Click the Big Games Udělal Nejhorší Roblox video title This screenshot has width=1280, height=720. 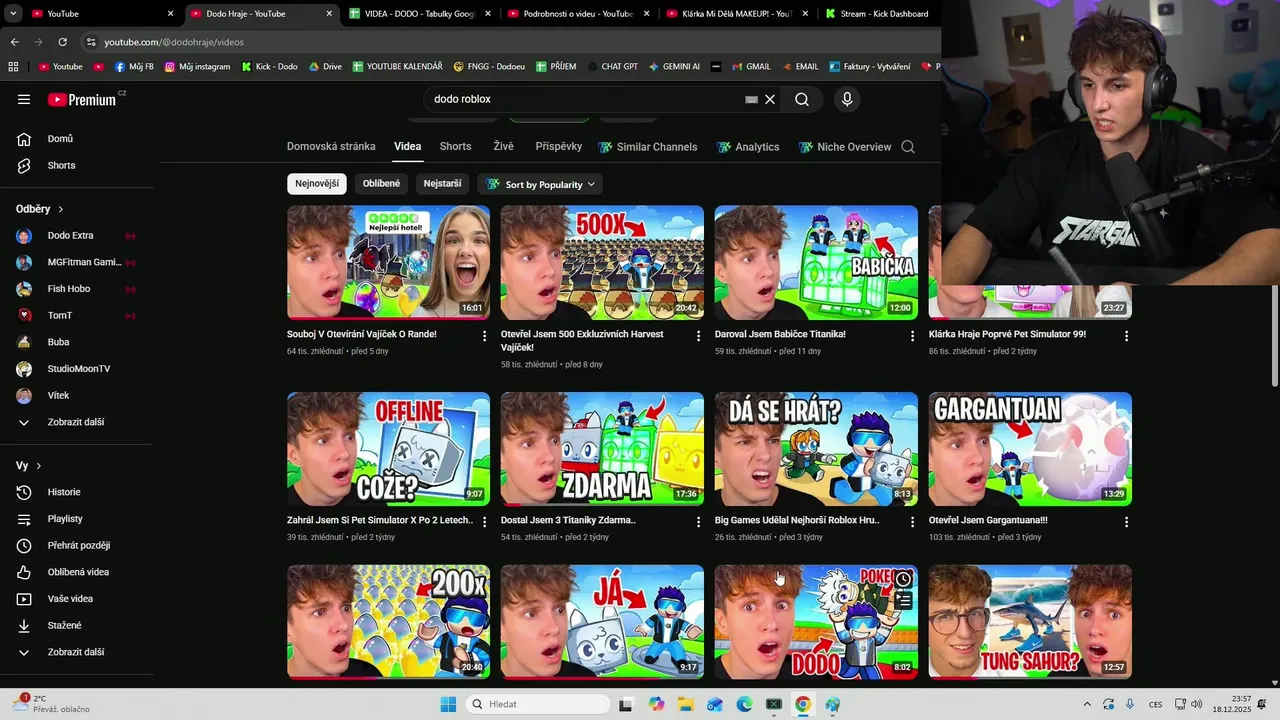(x=797, y=521)
